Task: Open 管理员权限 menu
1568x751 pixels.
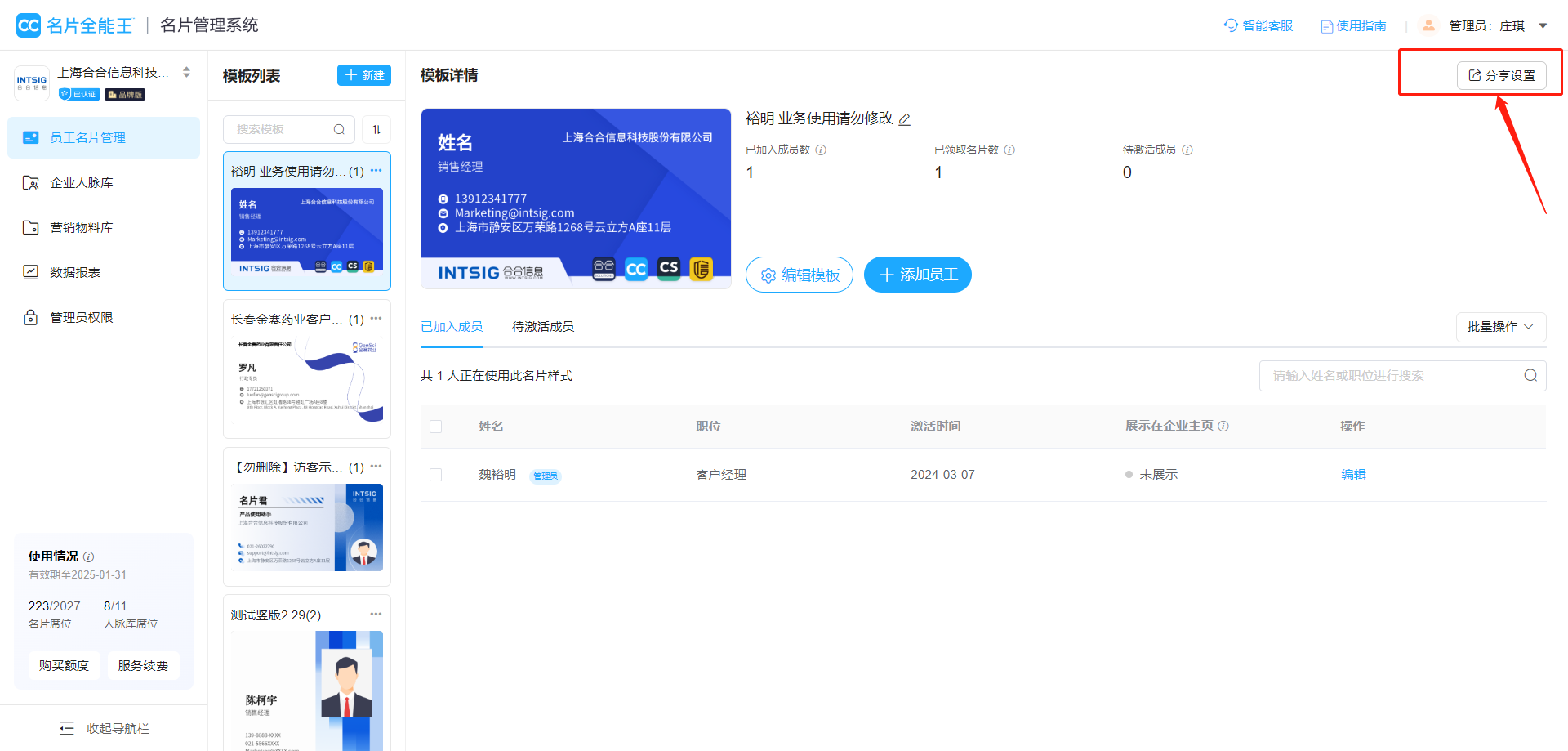Action: click(x=104, y=317)
